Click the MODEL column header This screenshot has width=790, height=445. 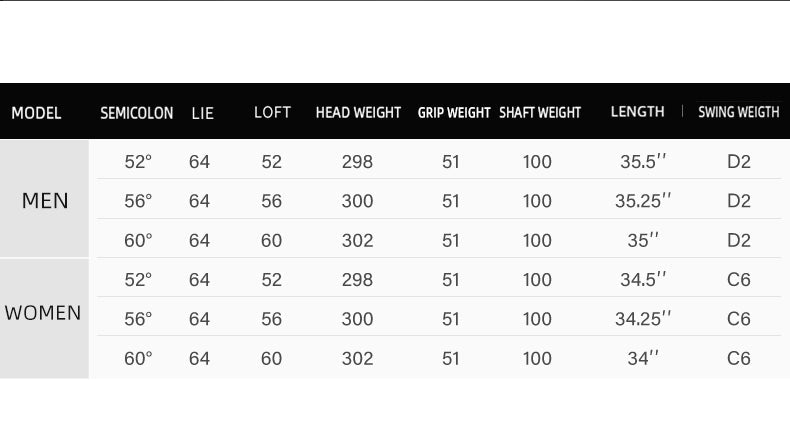click(36, 113)
